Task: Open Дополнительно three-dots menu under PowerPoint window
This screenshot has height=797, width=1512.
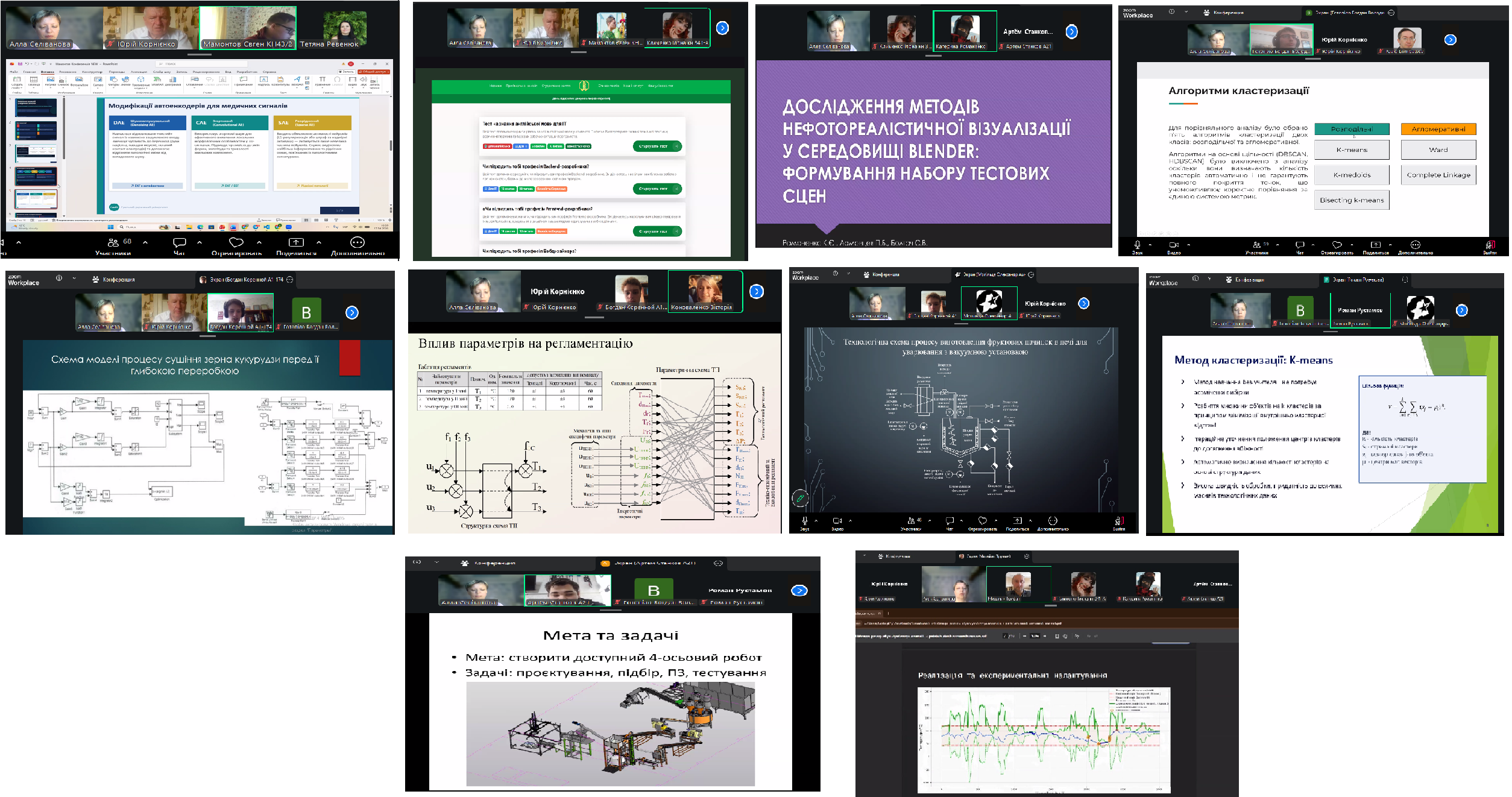Action: pos(357,242)
